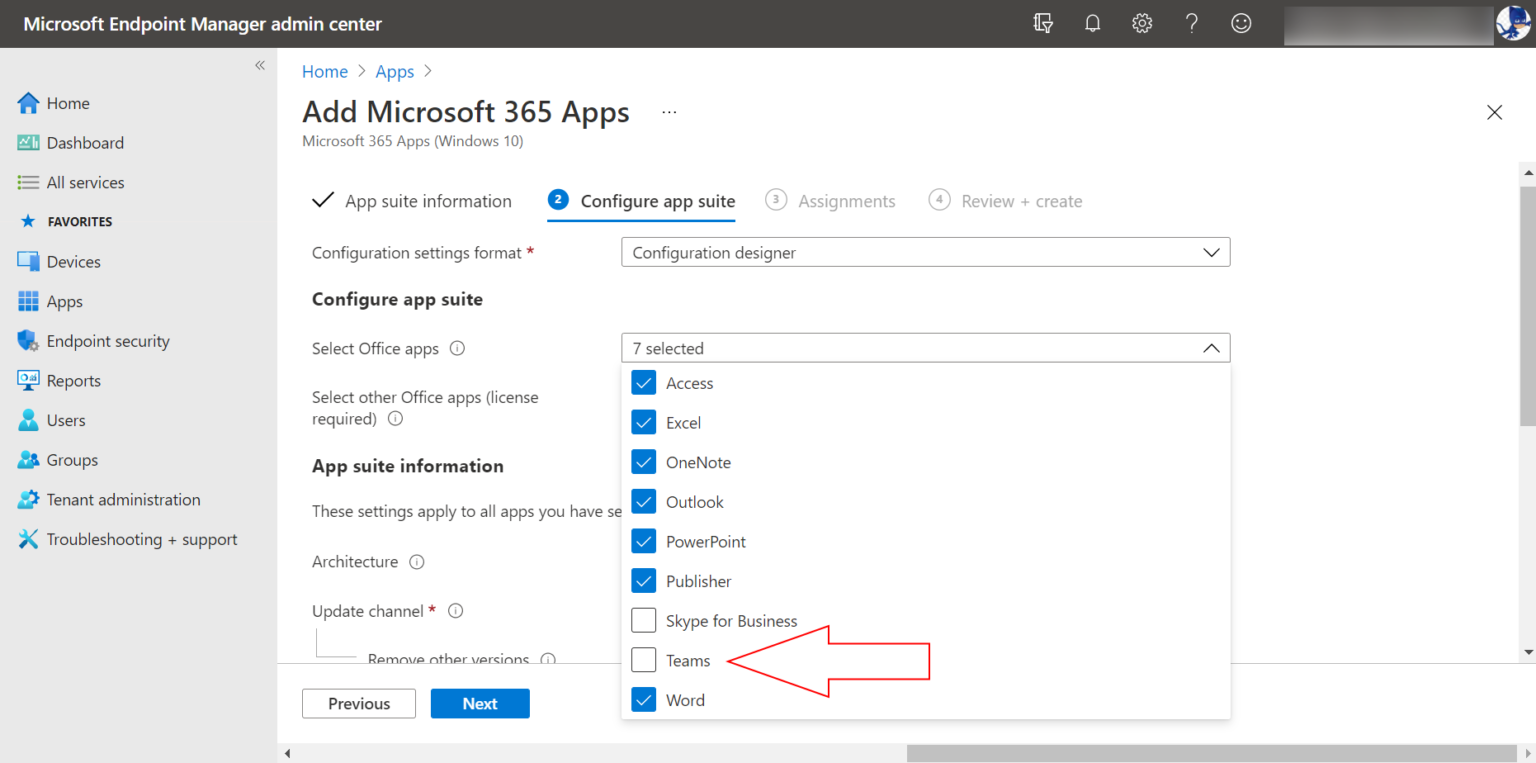This screenshot has height=763, width=1536.
Task: Collapse the sidebar with the double chevron
Action: point(259,64)
